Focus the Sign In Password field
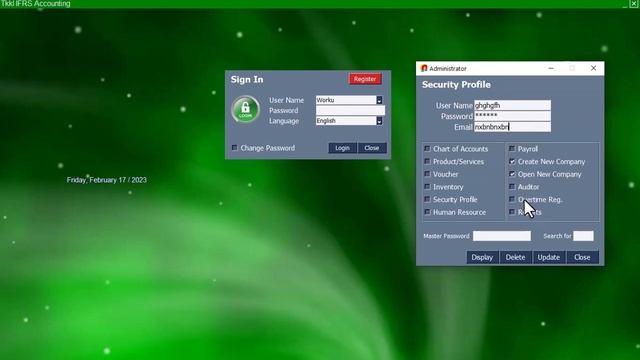The height and width of the screenshot is (360, 640). (x=350, y=110)
